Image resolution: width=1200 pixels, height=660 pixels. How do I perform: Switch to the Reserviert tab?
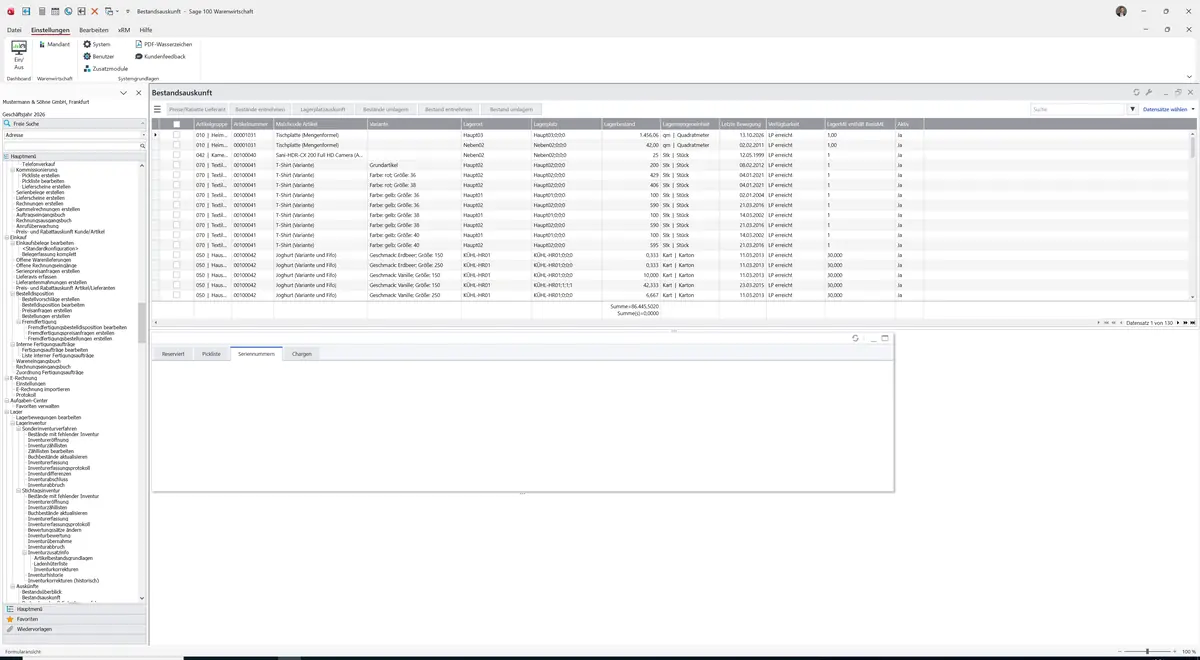(x=173, y=354)
